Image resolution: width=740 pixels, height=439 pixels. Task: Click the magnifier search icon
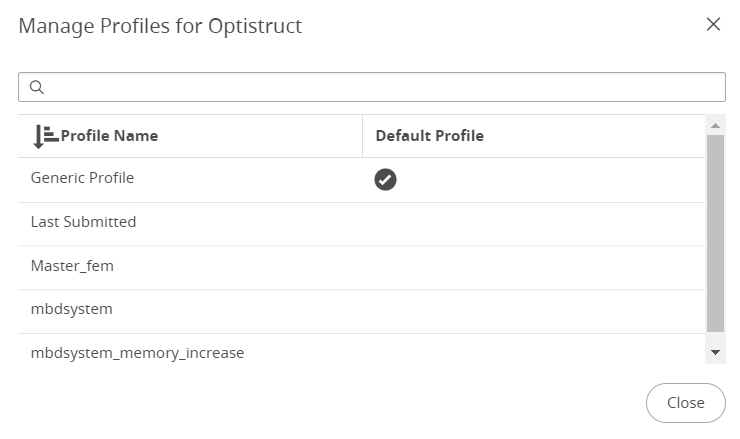pos(37,87)
